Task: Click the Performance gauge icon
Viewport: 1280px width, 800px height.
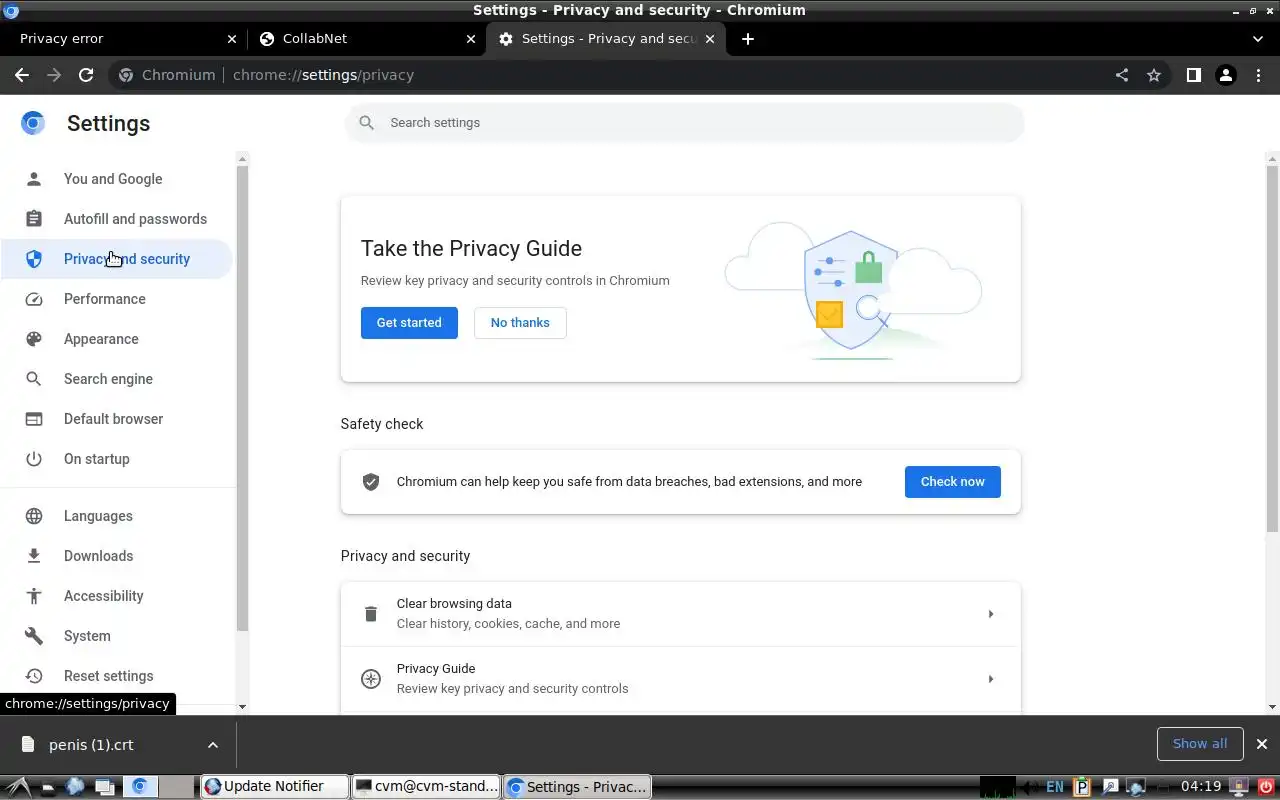Action: coord(34,299)
